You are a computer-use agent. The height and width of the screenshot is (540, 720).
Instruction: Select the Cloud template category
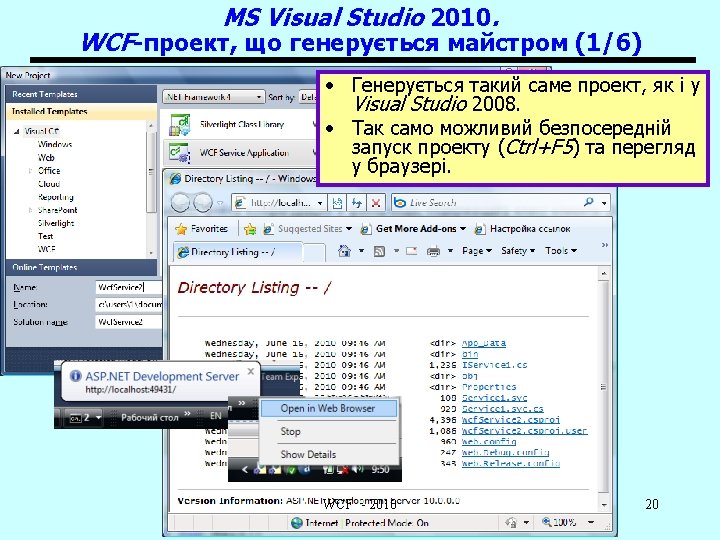click(49, 184)
